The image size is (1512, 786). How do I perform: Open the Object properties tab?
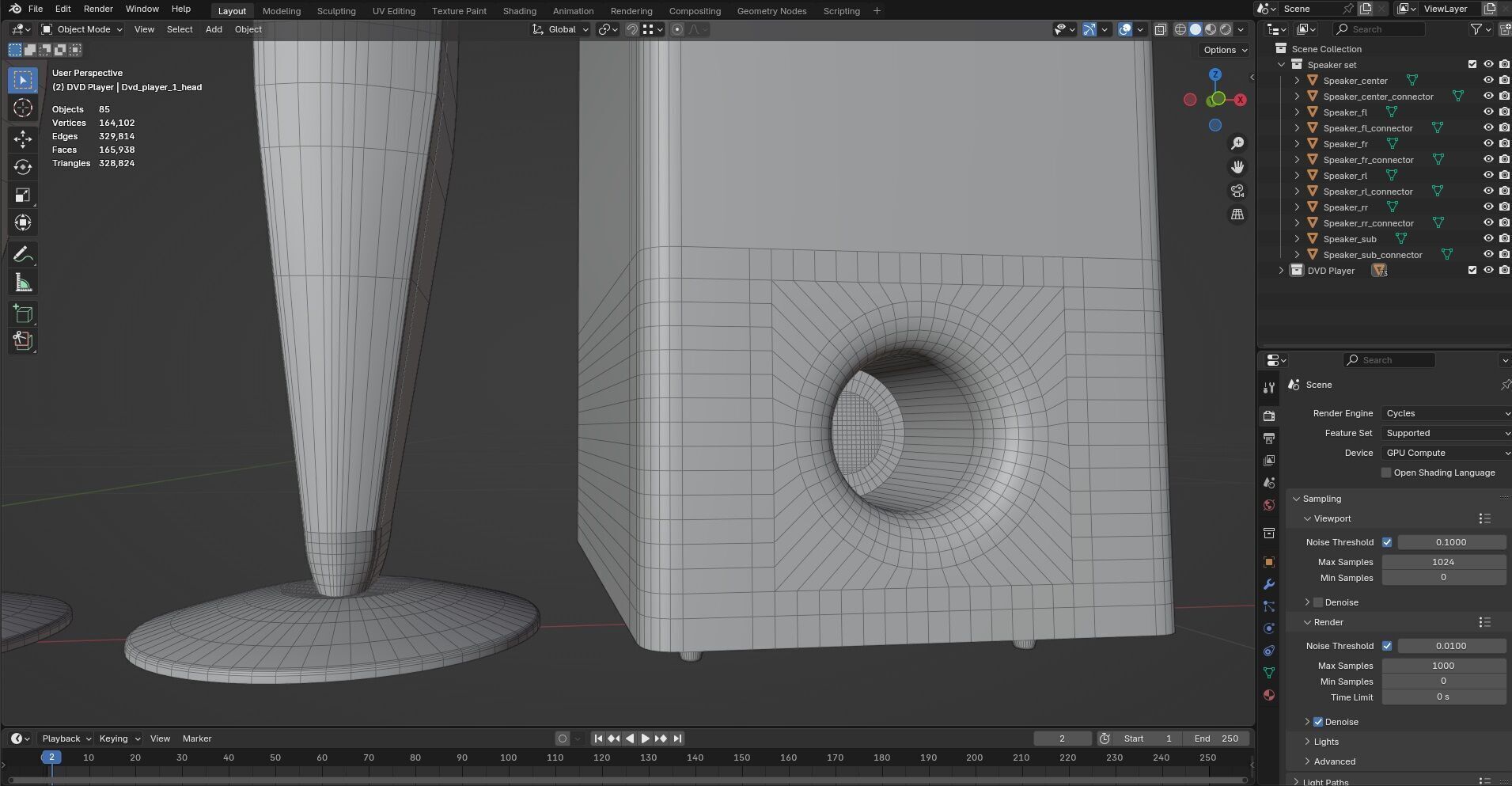click(1269, 562)
